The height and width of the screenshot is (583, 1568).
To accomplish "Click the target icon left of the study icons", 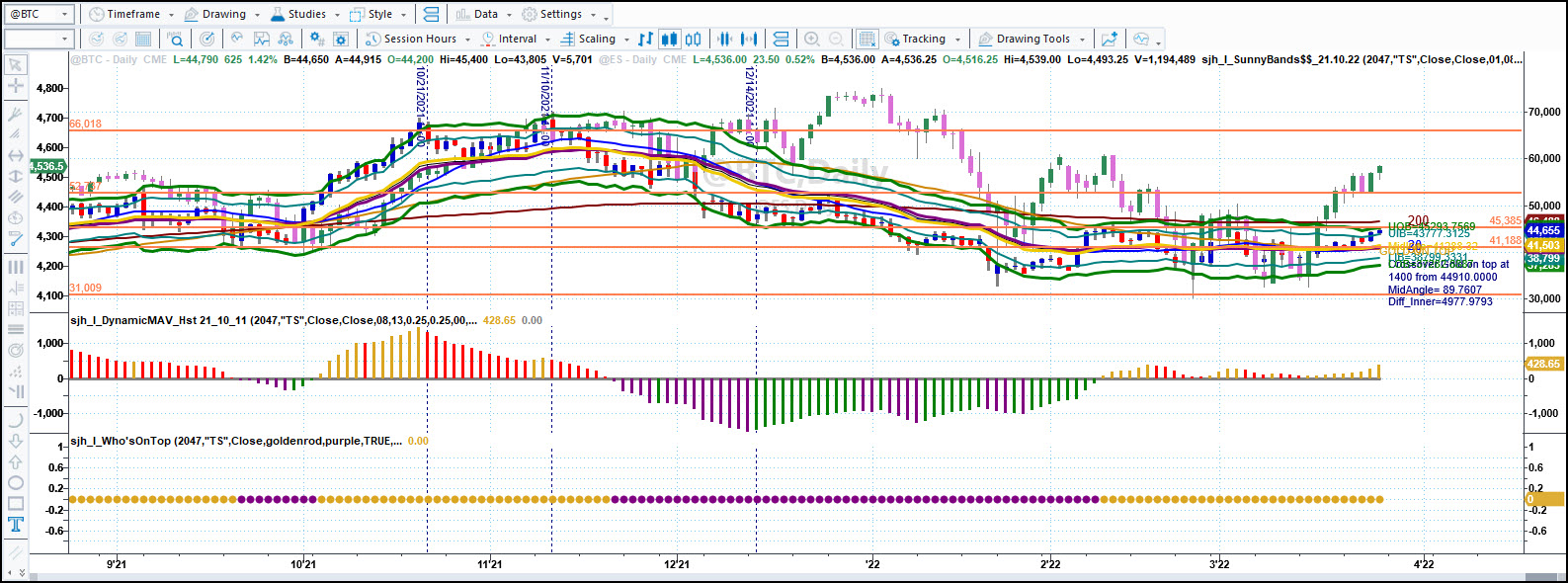I will coord(206,40).
